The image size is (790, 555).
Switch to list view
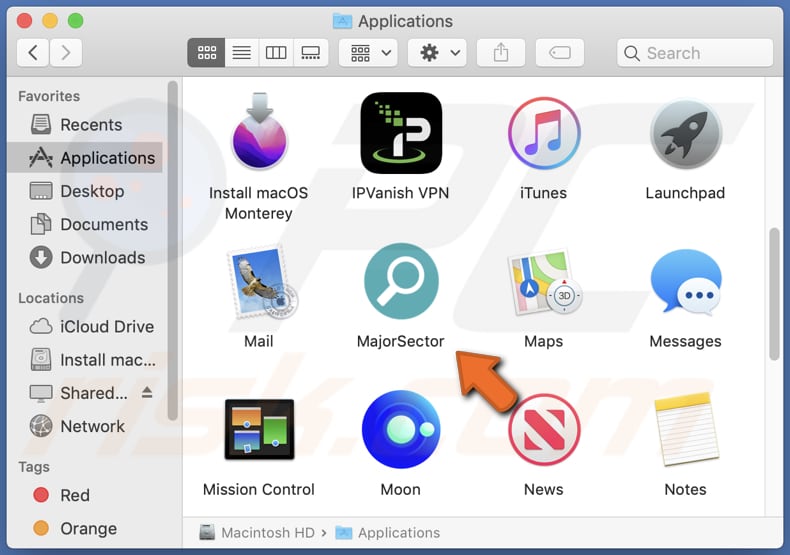coord(242,52)
